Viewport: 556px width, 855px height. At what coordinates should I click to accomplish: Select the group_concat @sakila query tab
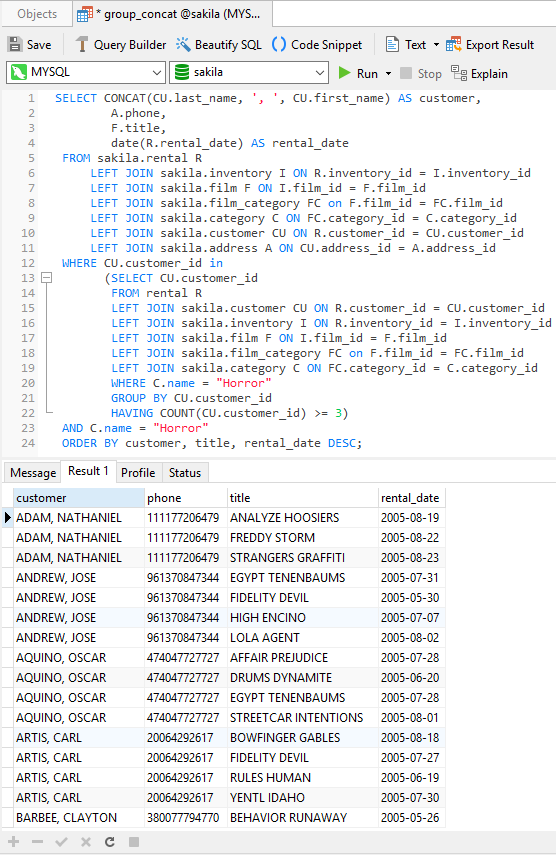(x=172, y=14)
